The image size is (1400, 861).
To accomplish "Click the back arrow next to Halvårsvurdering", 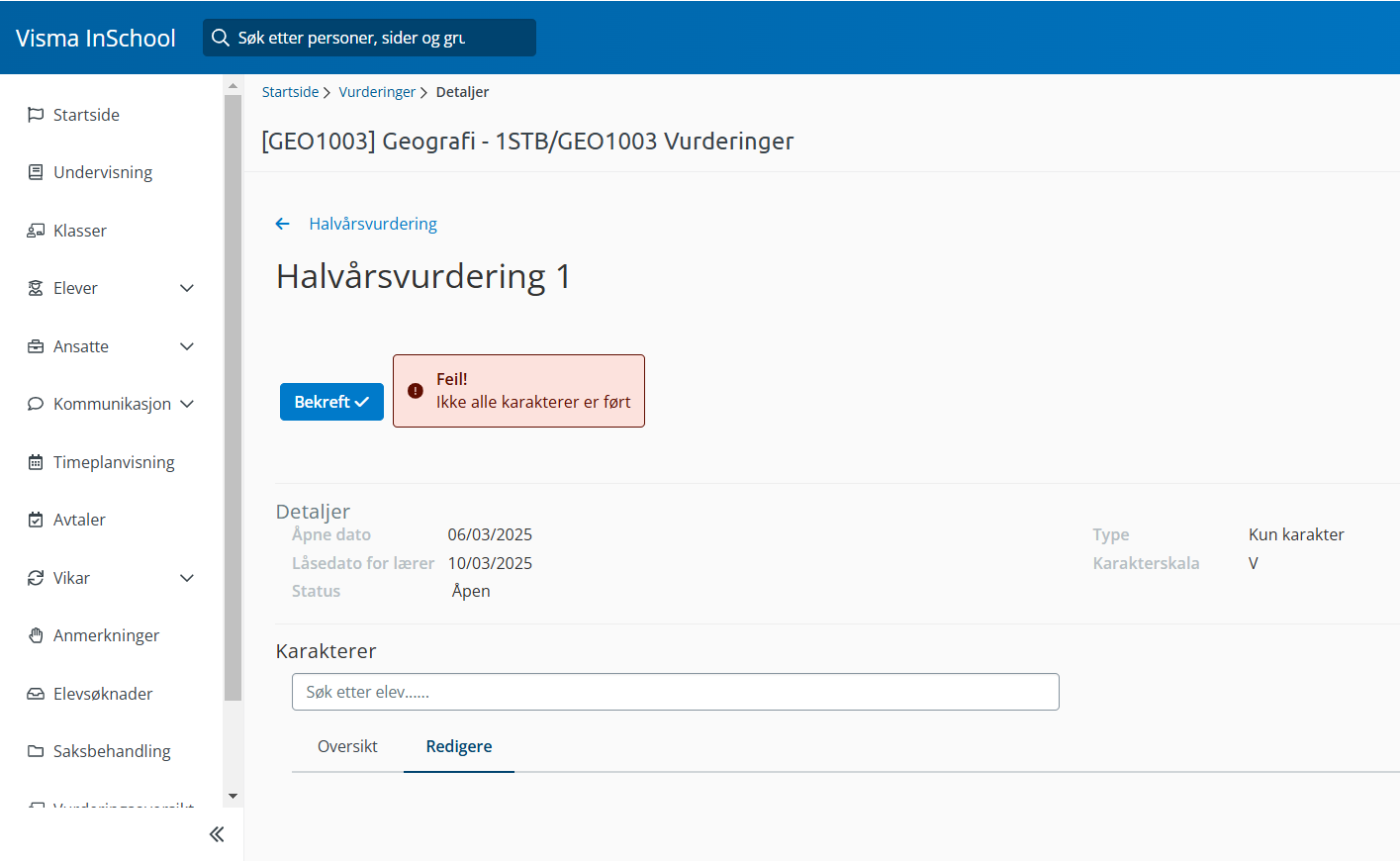I will [x=283, y=224].
